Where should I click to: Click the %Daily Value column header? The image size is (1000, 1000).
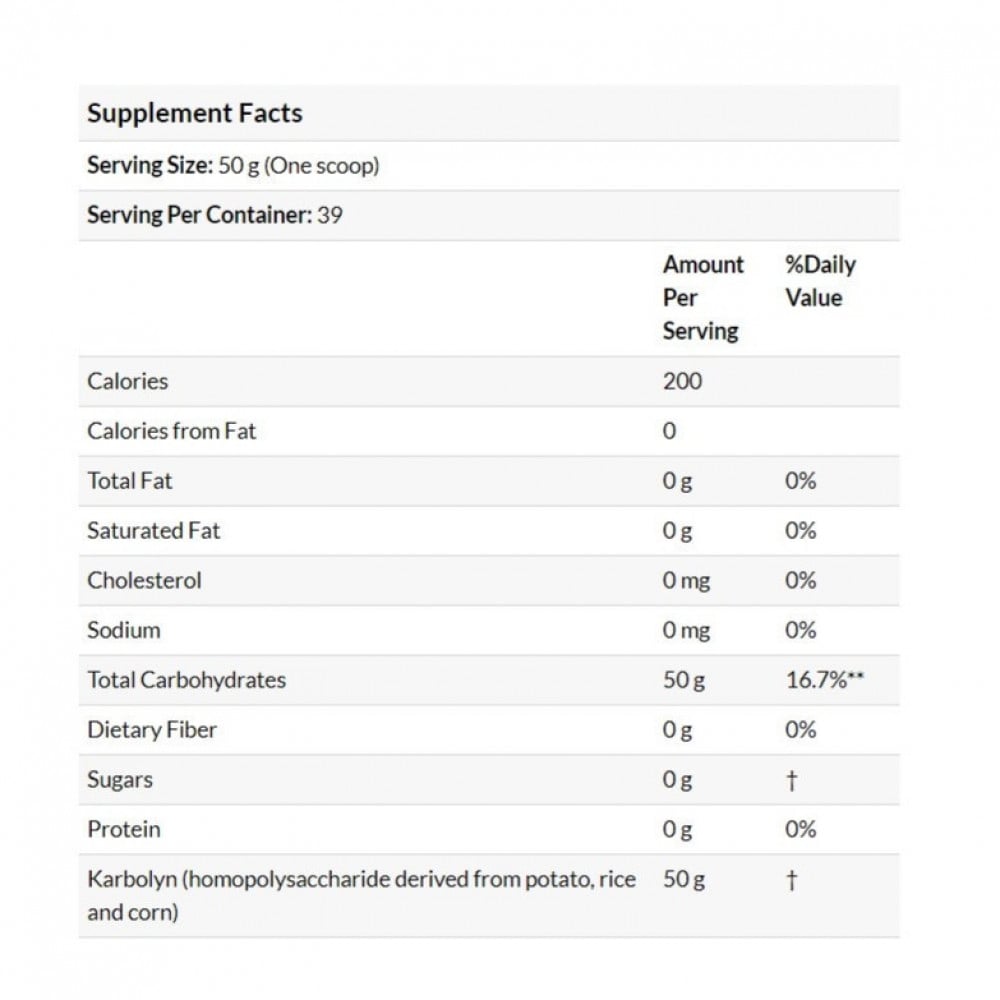tap(820, 281)
